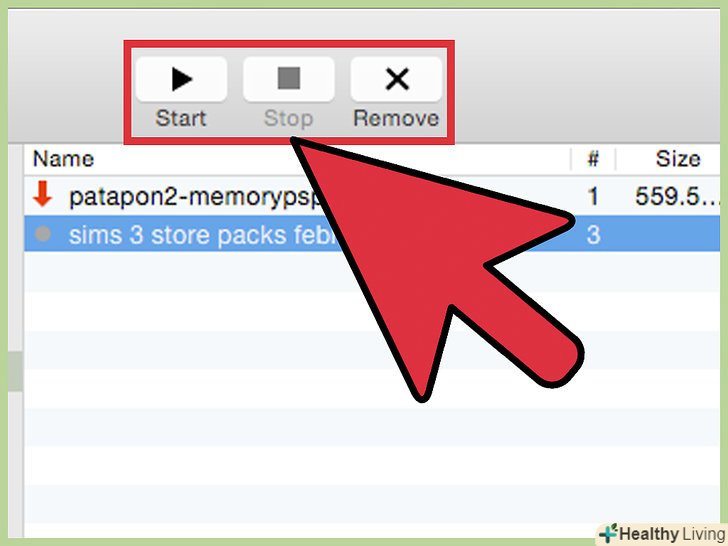Click queue number 3 in highlighted row
This screenshot has height=546, width=728.
(x=593, y=235)
